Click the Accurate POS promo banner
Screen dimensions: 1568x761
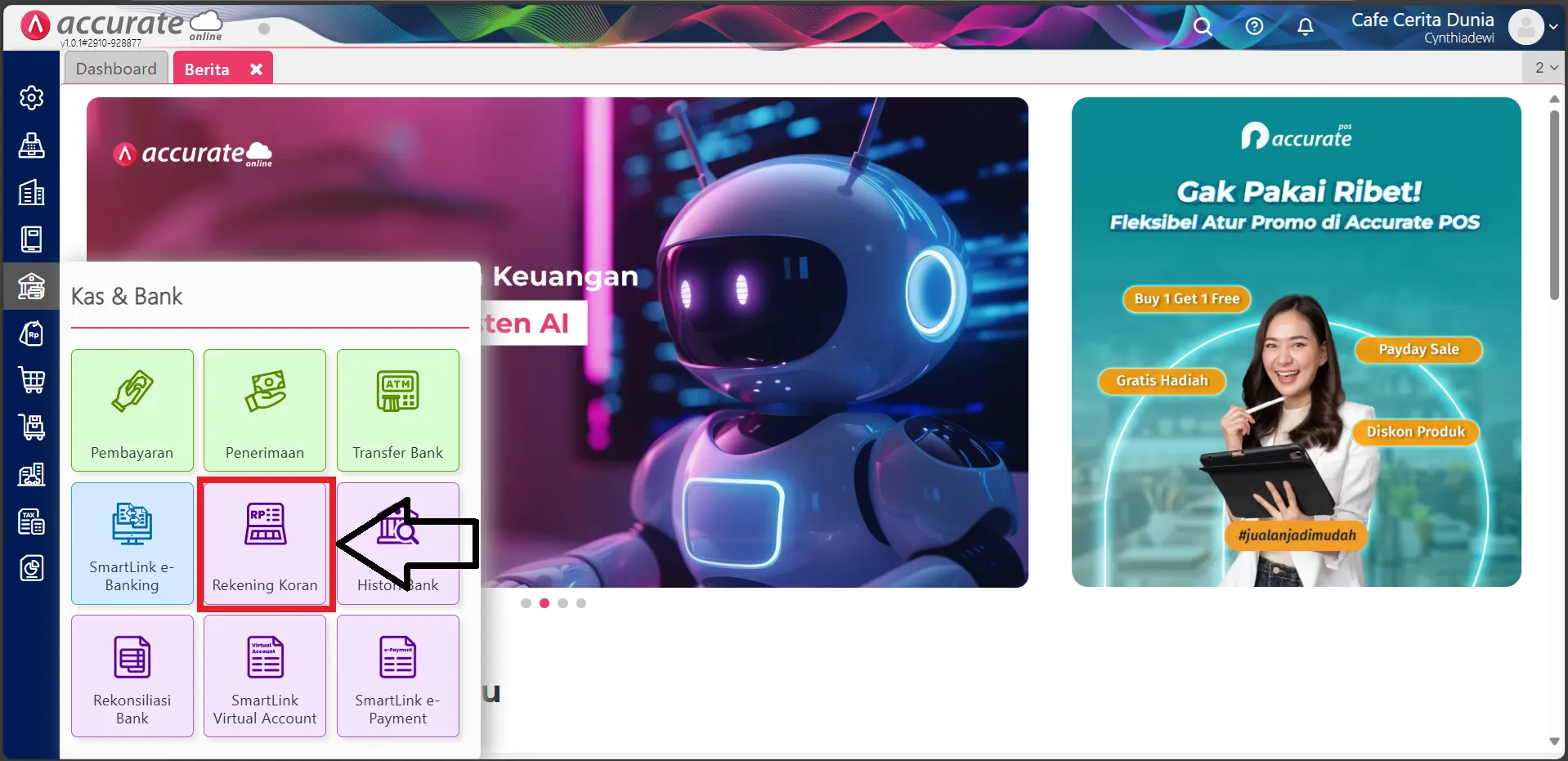[x=1296, y=342]
